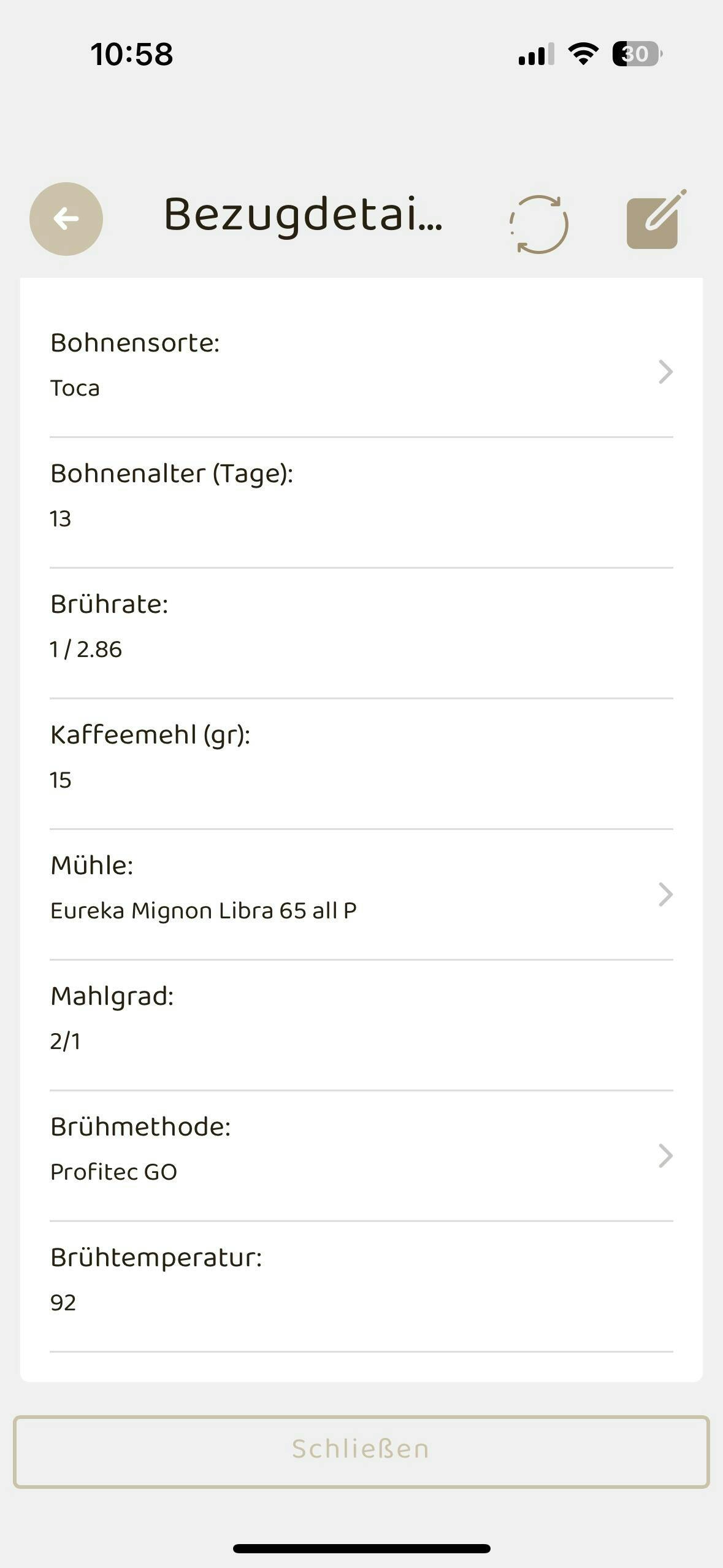Tap the Brühtemperatur value 92
Image resolution: width=723 pixels, height=1568 pixels.
click(x=63, y=1303)
